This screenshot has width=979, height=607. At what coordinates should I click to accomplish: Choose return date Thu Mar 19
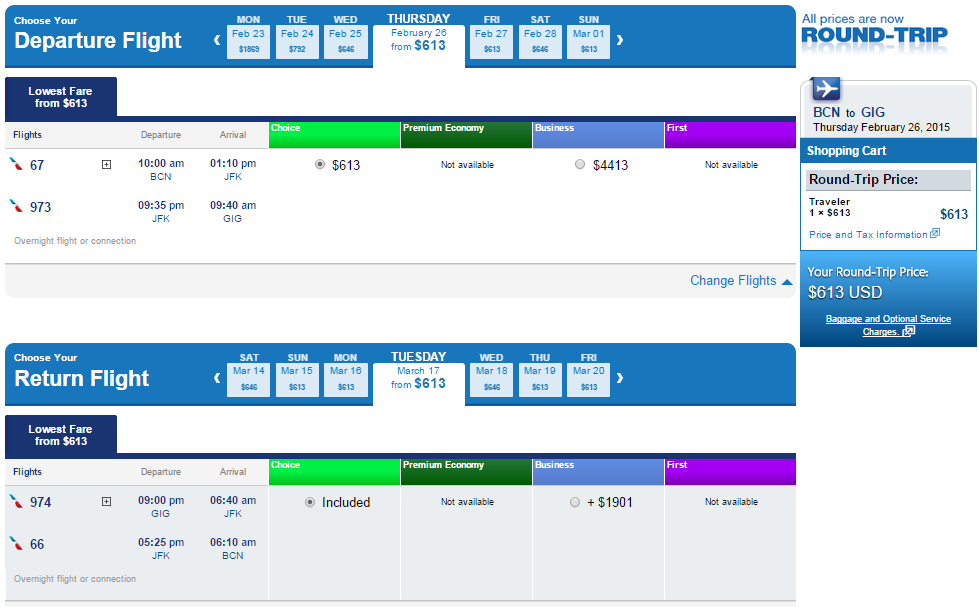(540, 380)
